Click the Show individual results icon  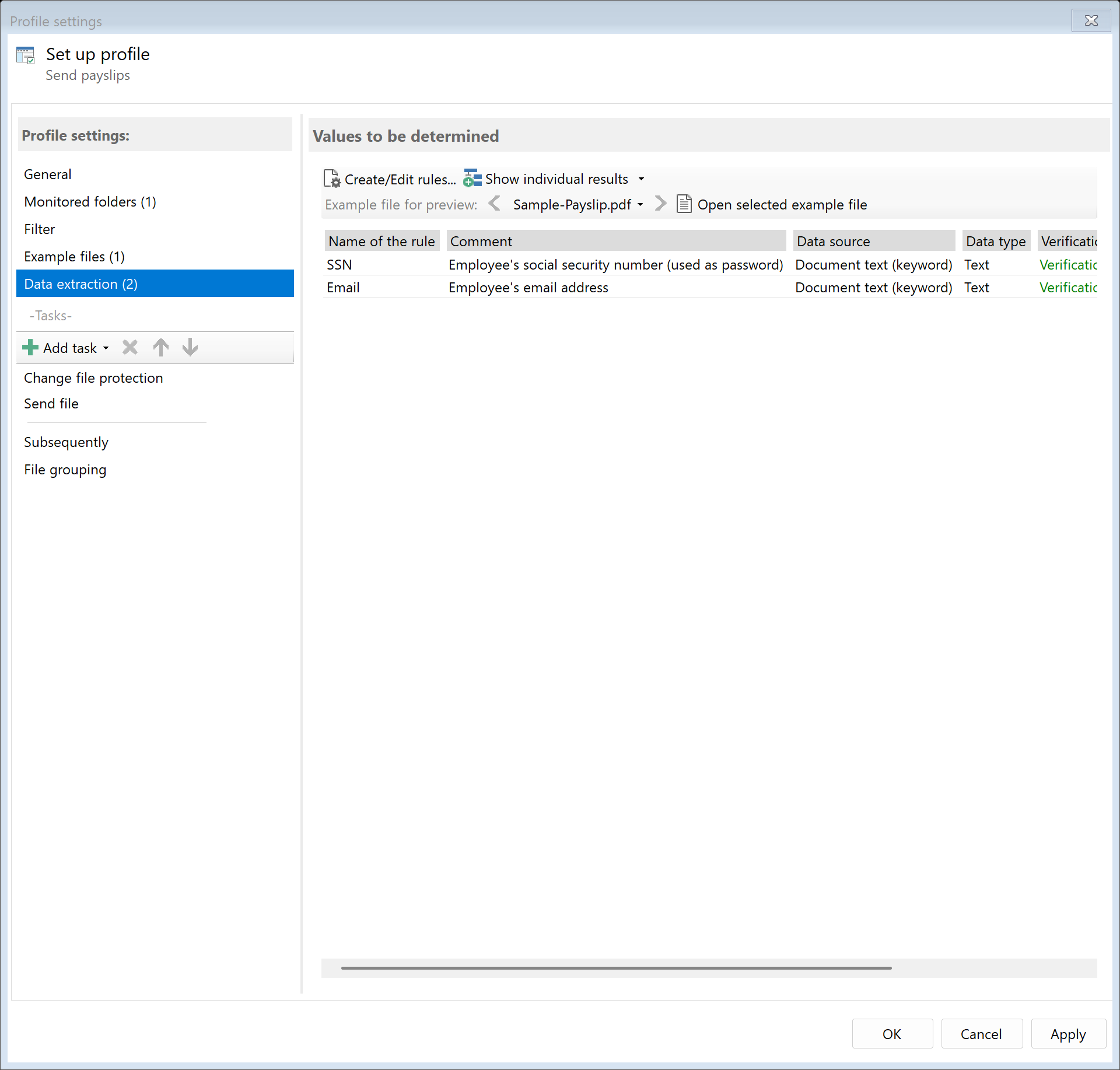(x=472, y=179)
